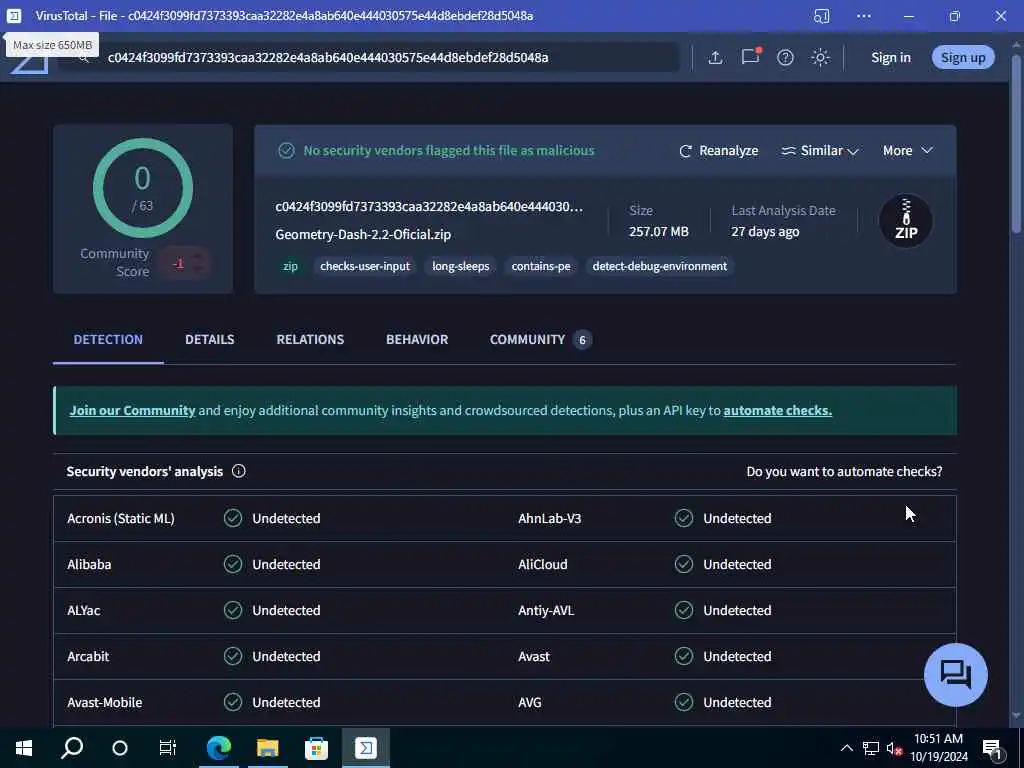This screenshot has height=768, width=1024.
Task: Expand the Similar dropdown
Action: point(820,151)
